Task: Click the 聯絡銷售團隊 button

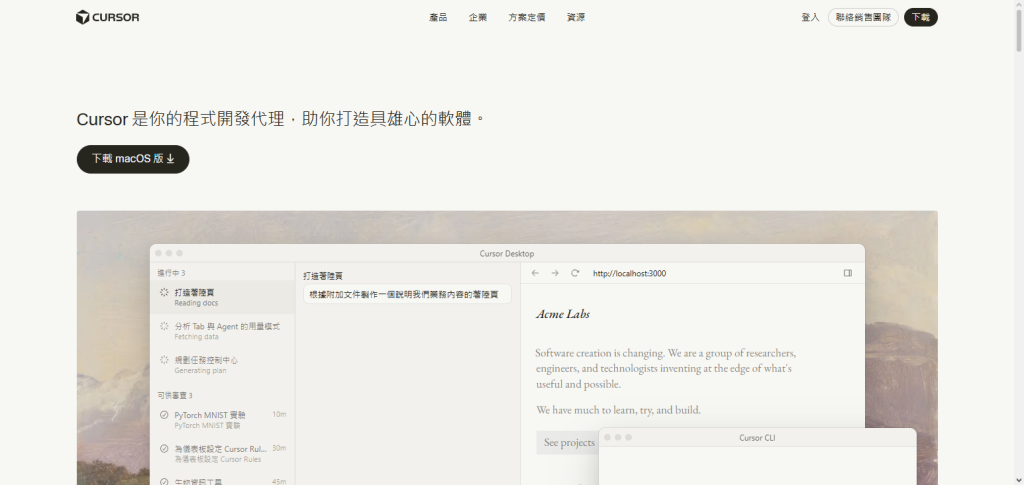Action: tap(863, 18)
